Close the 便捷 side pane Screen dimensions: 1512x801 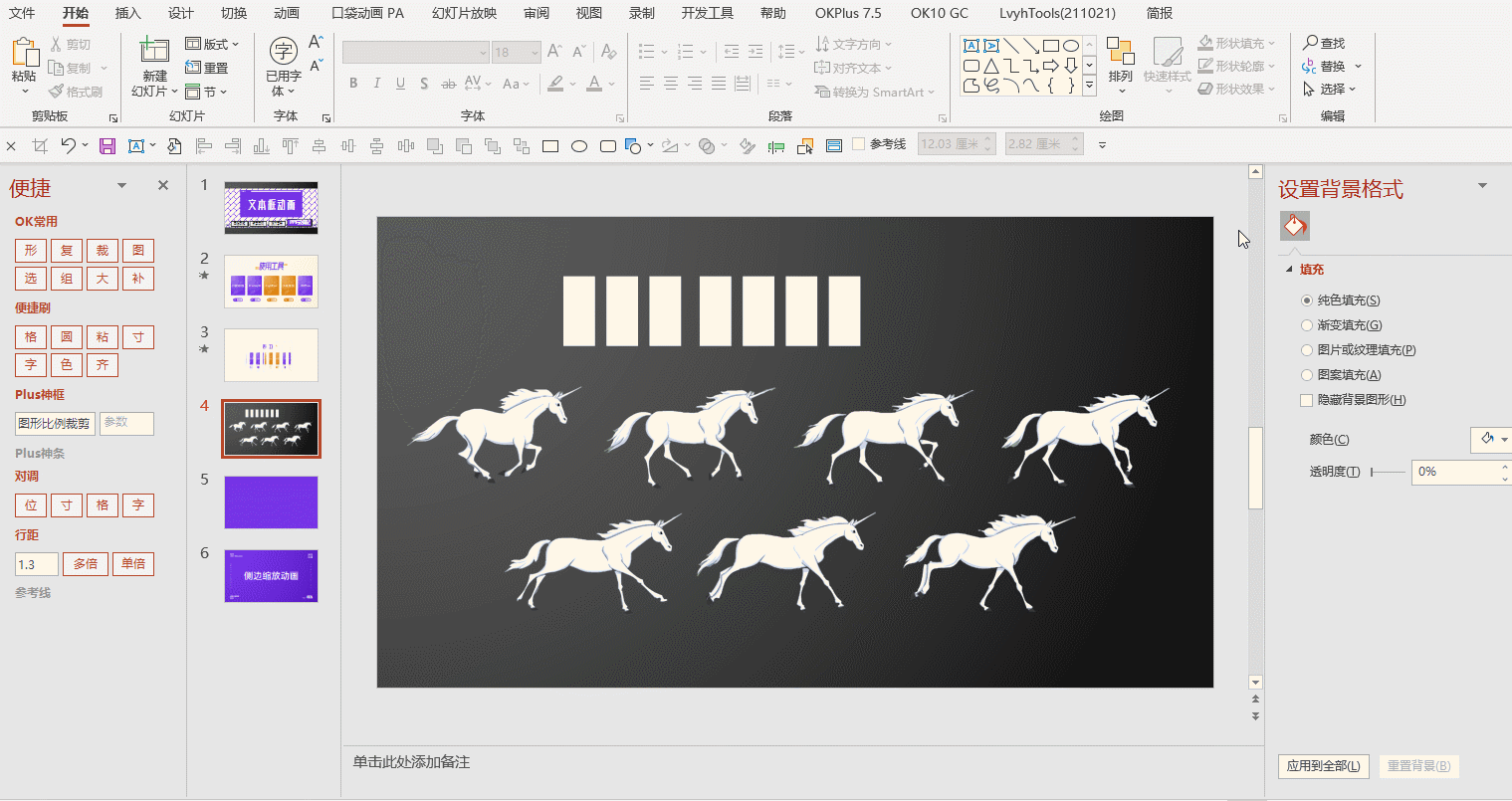(x=163, y=185)
